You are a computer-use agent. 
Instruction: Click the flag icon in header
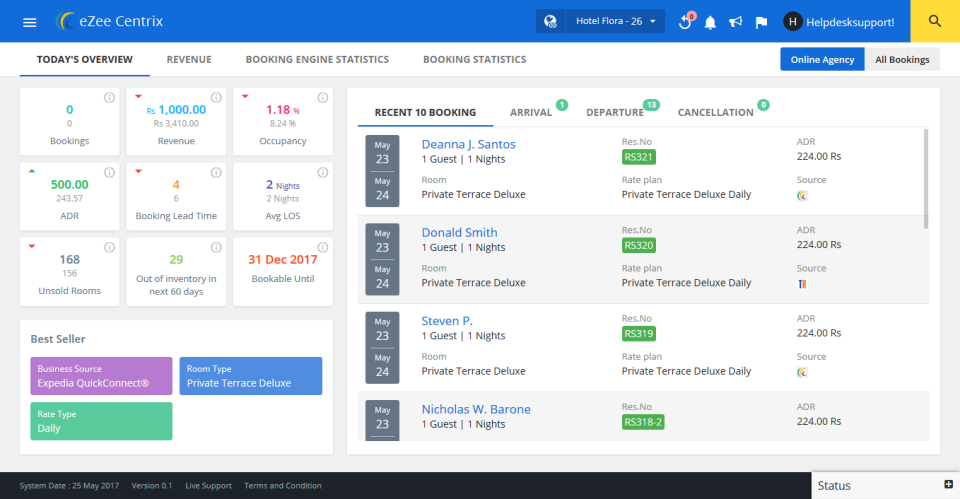coord(761,22)
